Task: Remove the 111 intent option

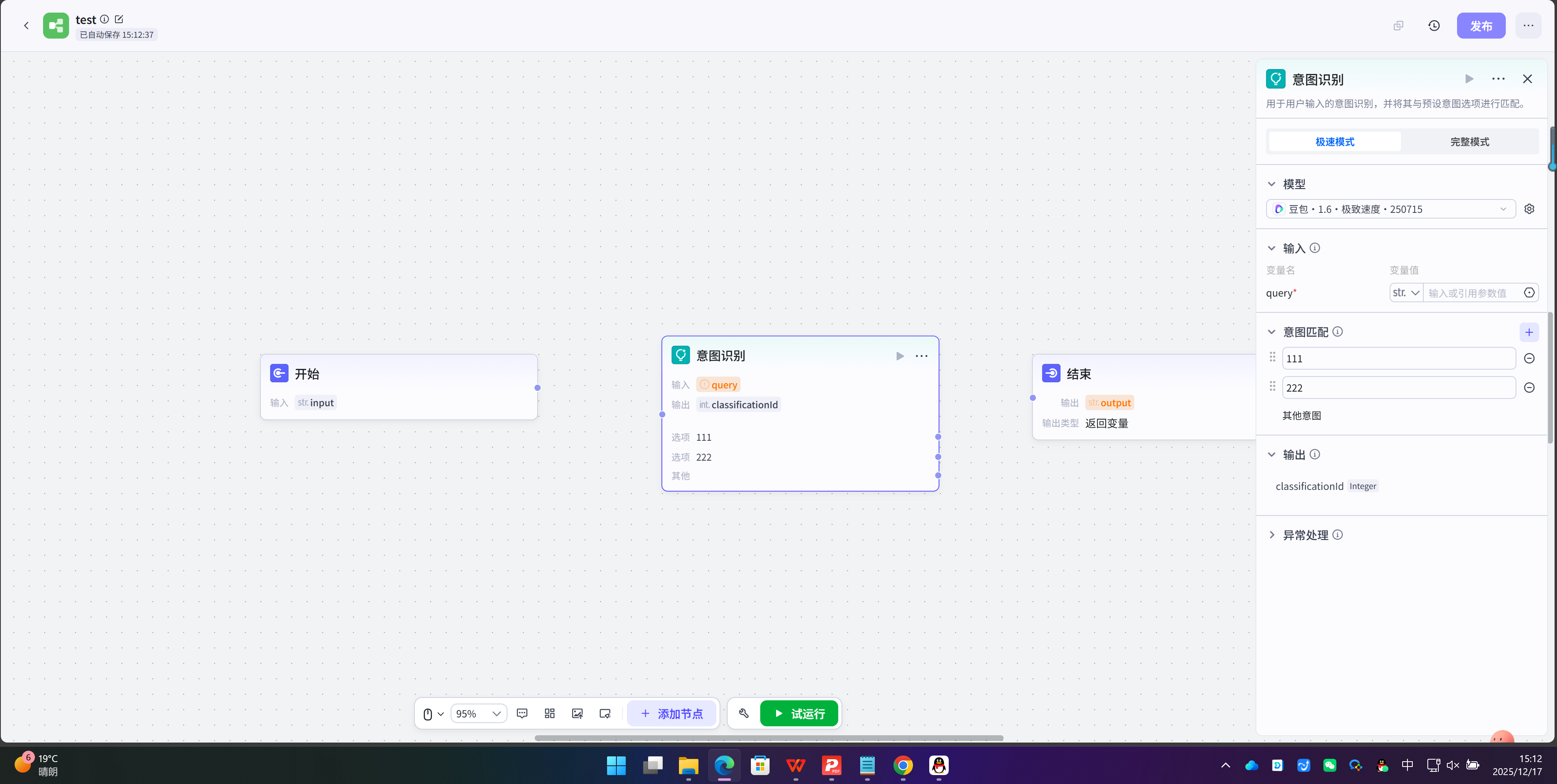Action: point(1529,358)
